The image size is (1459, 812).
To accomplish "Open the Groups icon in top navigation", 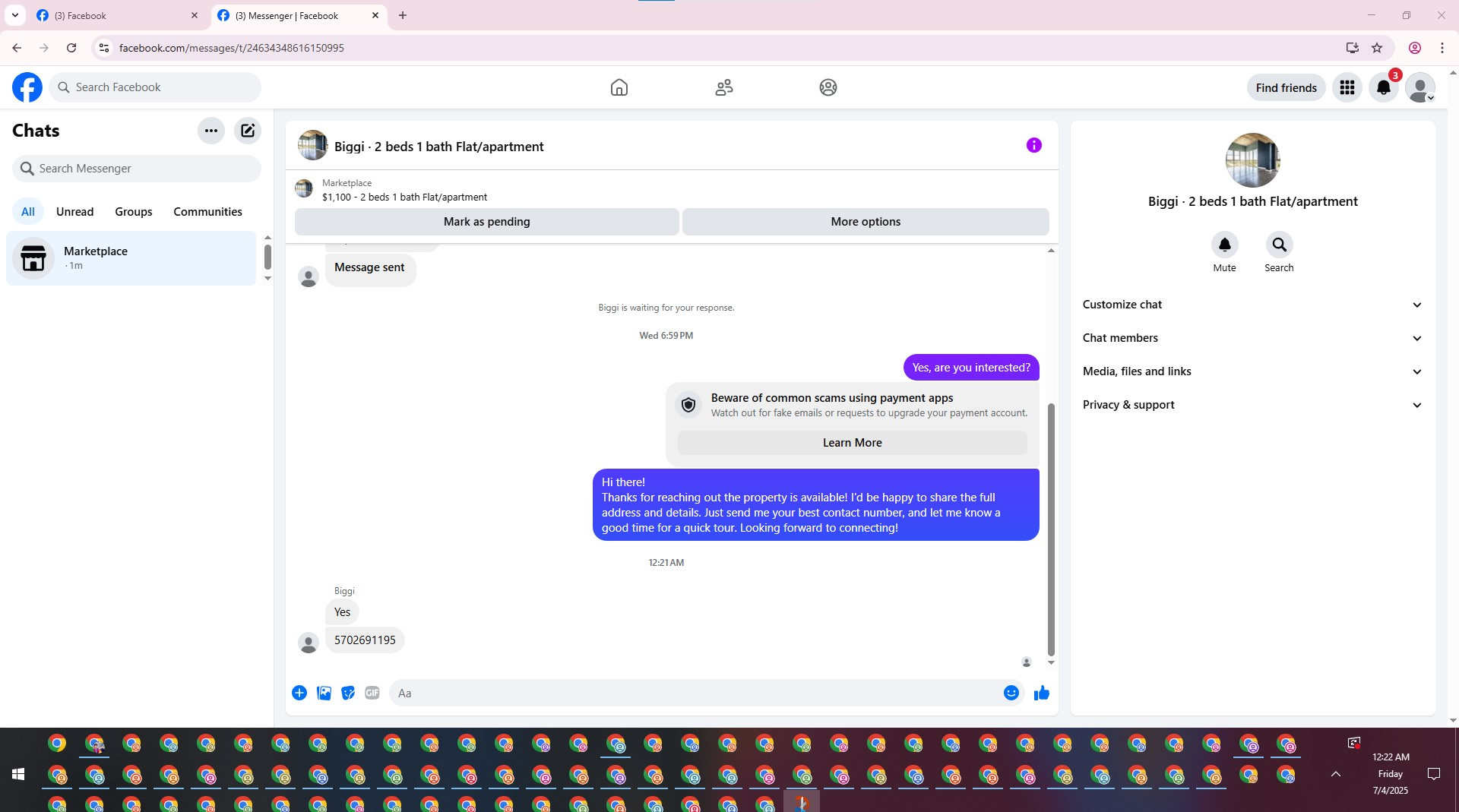I will pos(828,87).
